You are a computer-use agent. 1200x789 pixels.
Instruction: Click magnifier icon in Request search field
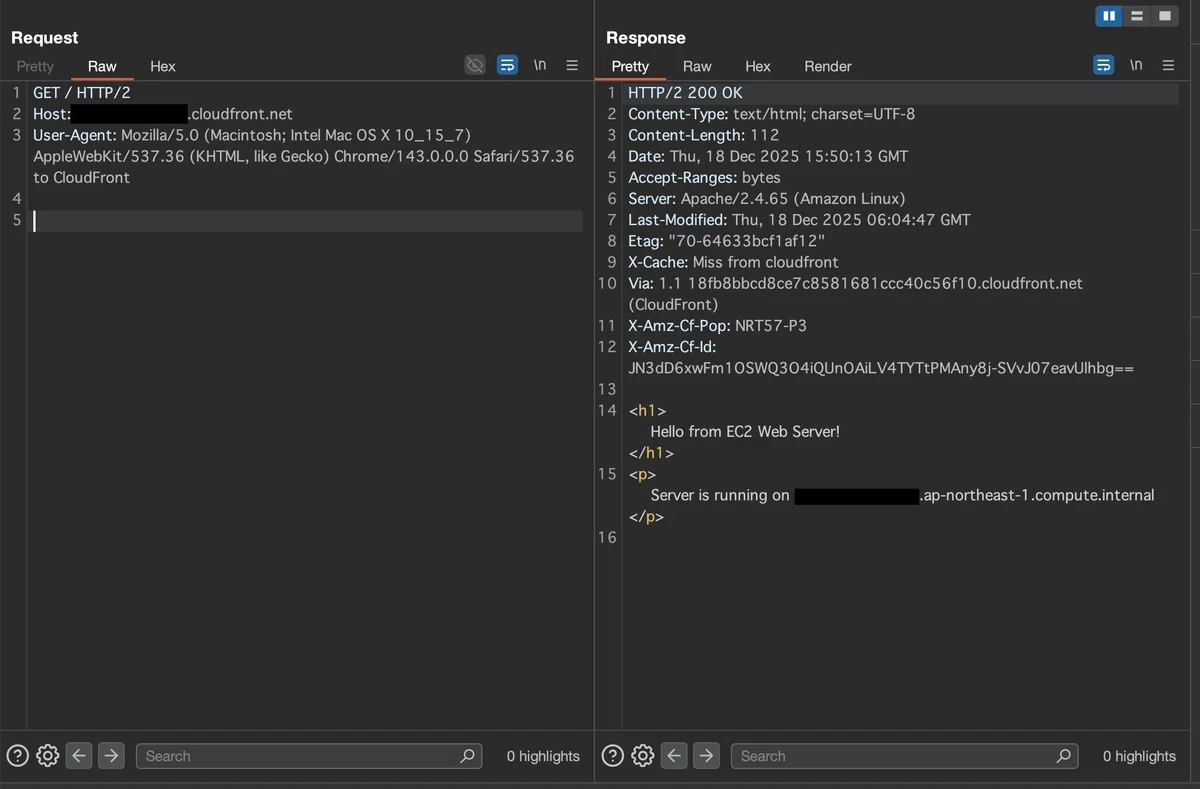467,756
